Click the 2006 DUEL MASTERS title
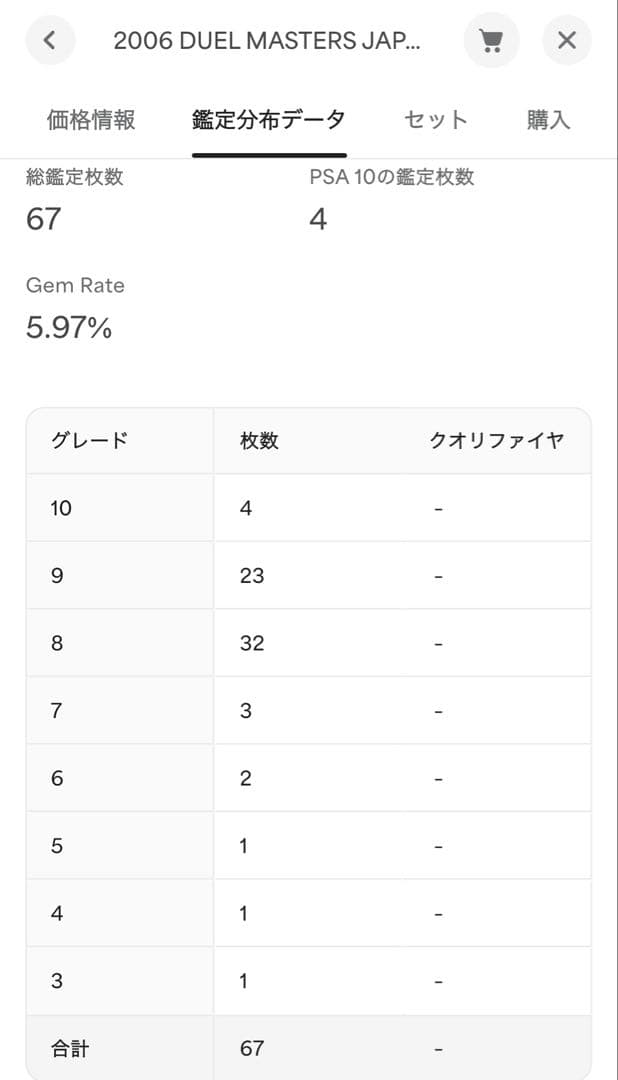 [267, 41]
